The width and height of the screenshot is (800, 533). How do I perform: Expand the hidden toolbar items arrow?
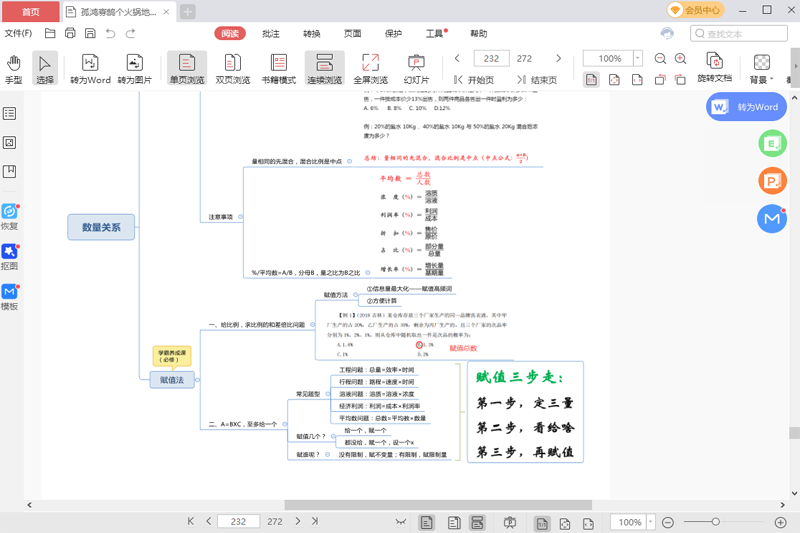pos(795,66)
